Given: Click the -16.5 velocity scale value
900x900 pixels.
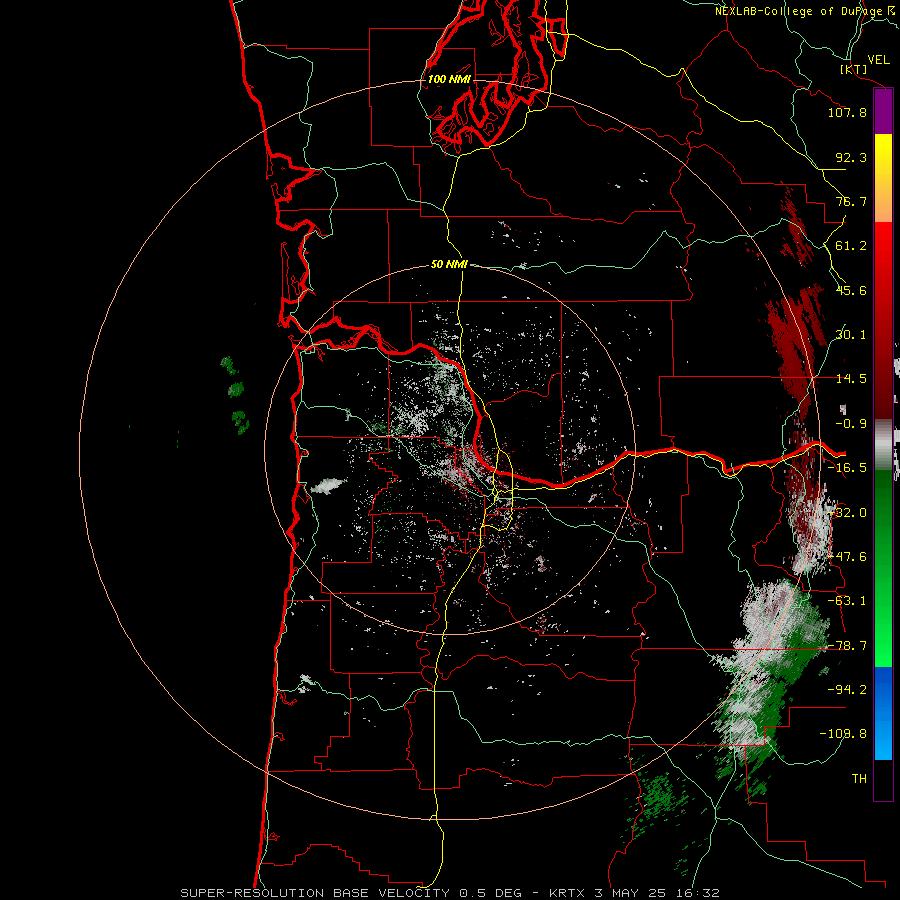Looking at the screenshot, I should click(x=847, y=468).
